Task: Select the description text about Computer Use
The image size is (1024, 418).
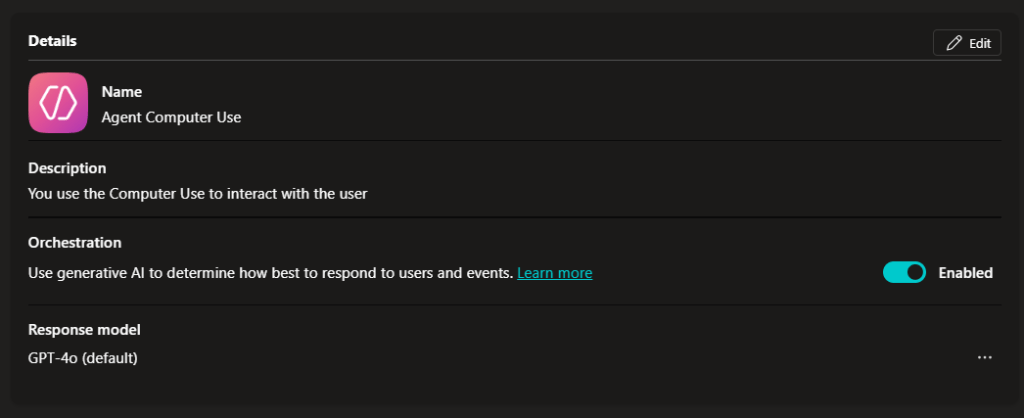Action: (x=198, y=194)
